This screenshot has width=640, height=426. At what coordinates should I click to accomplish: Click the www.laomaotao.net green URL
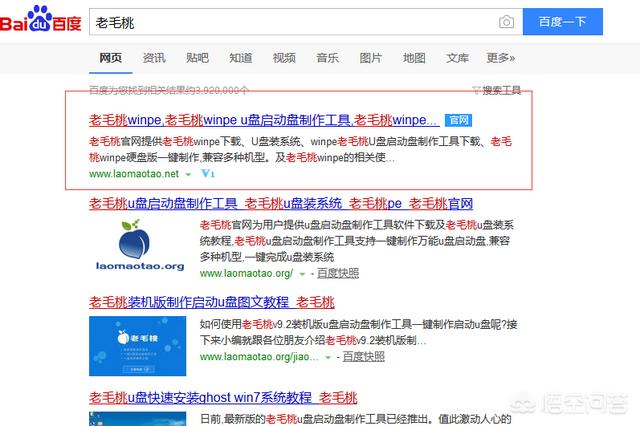click(x=134, y=174)
